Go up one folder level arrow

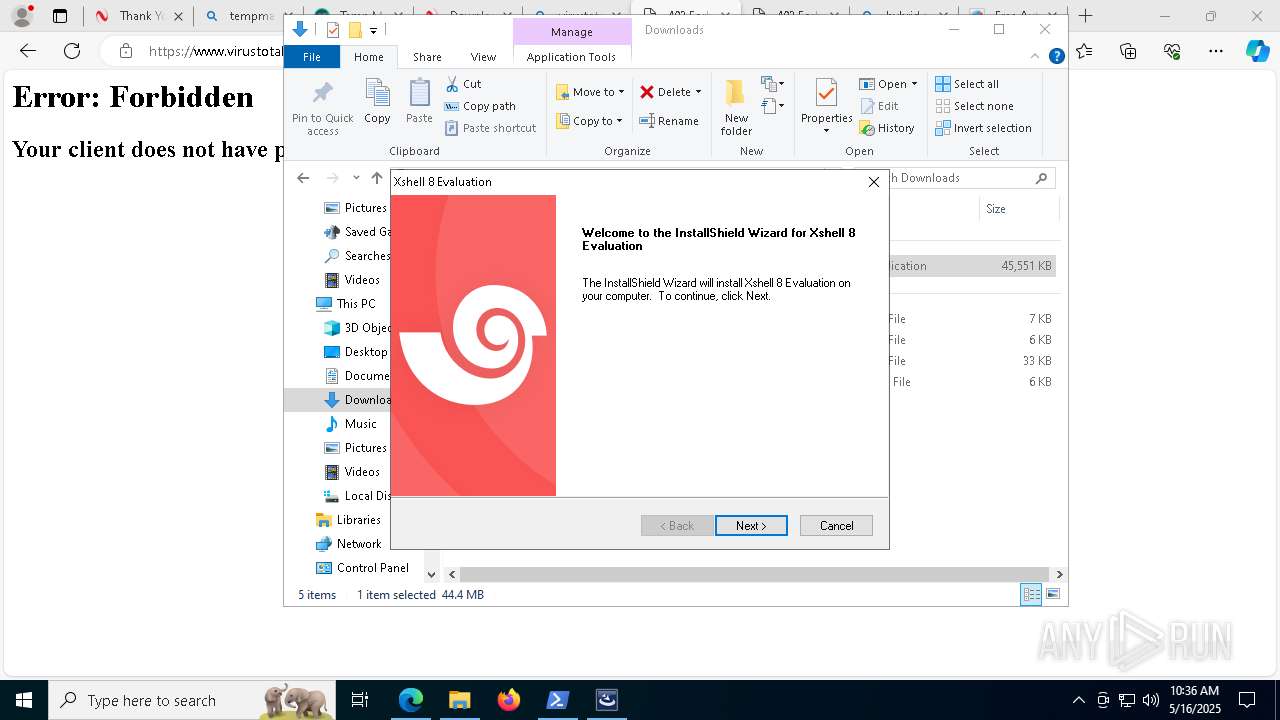[377, 178]
